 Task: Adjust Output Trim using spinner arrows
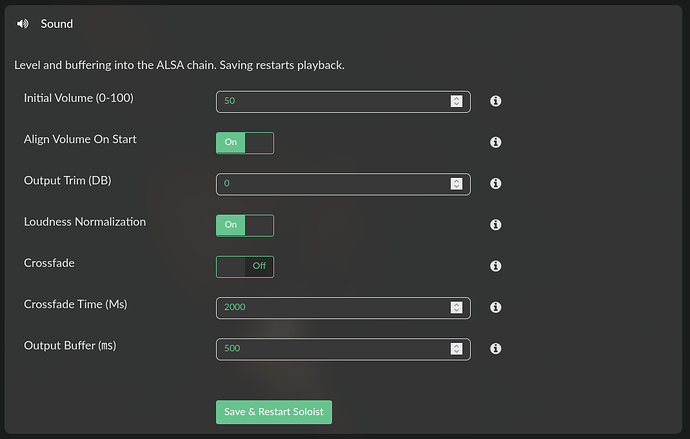pos(456,183)
